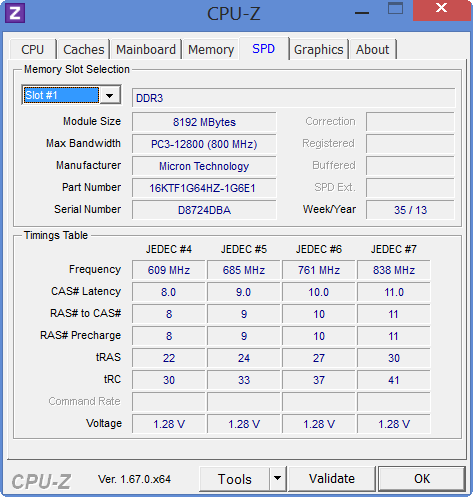Click the Tools button

coord(234,479)
